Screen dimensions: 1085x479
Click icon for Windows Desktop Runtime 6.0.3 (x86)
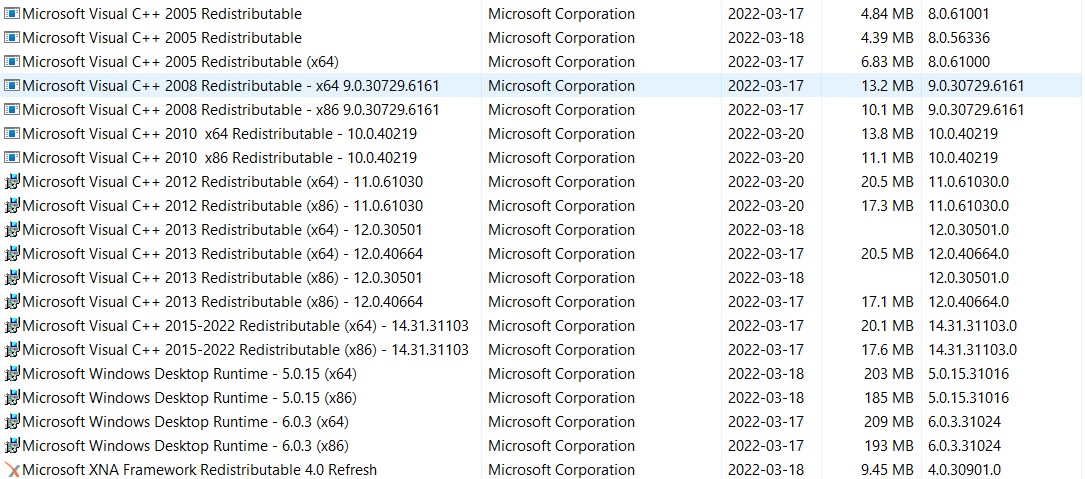pyautogui.click(x=12, y=446)
